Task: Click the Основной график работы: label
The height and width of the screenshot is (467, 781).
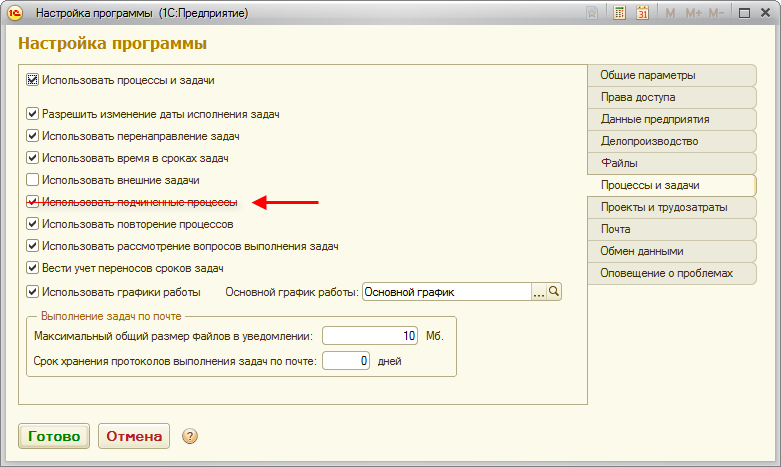Action: pos(292,292)
